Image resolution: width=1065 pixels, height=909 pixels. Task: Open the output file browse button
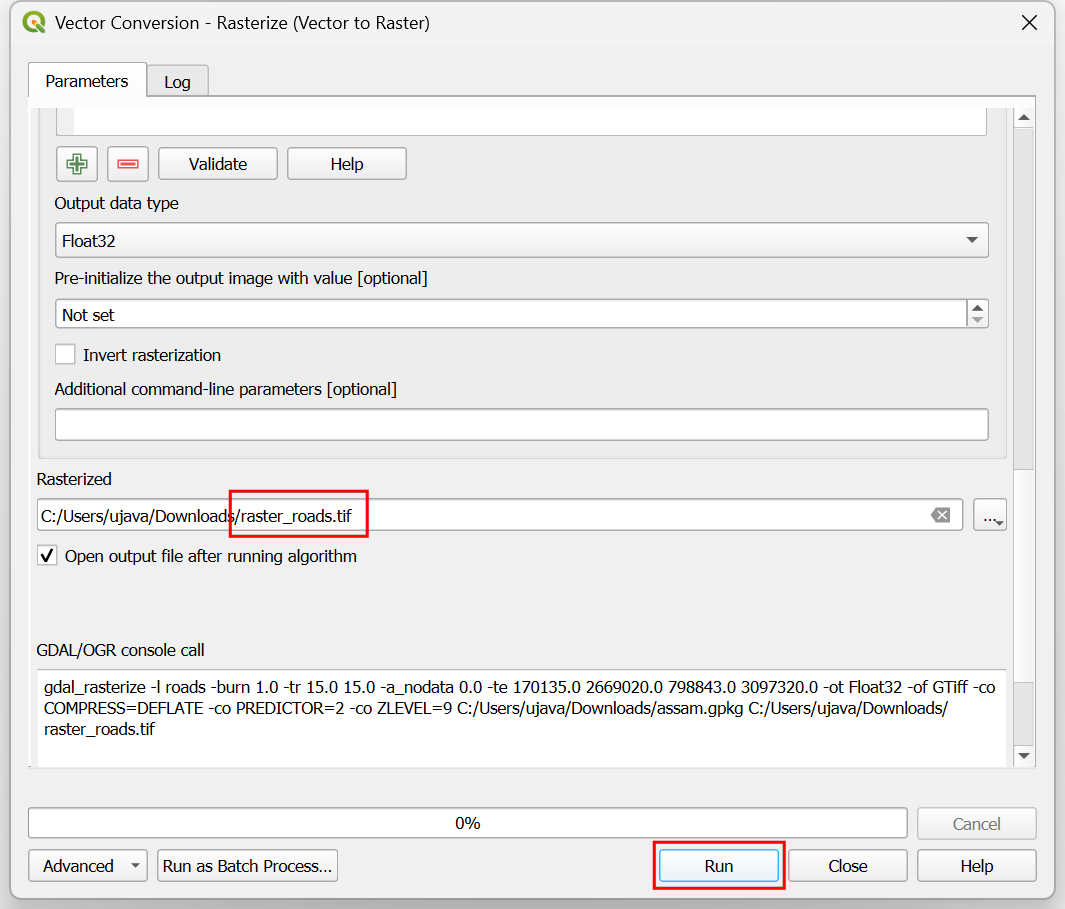pos(989,516)
